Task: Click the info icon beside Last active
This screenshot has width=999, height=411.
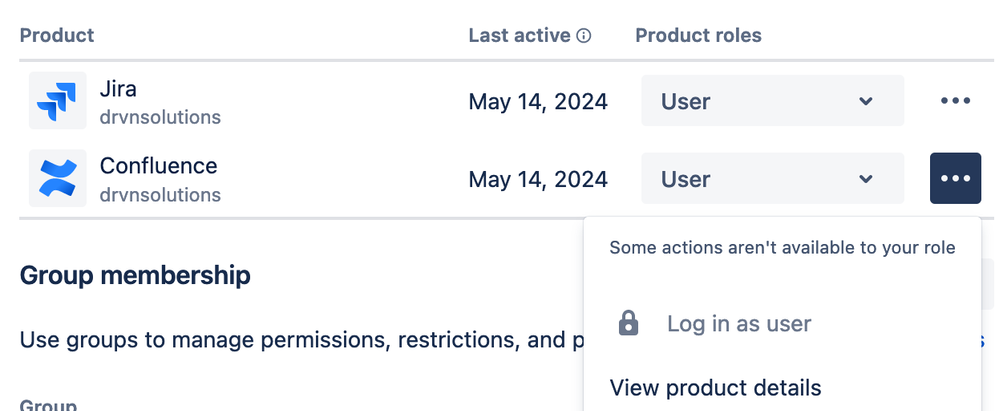Action: [584, 36]
